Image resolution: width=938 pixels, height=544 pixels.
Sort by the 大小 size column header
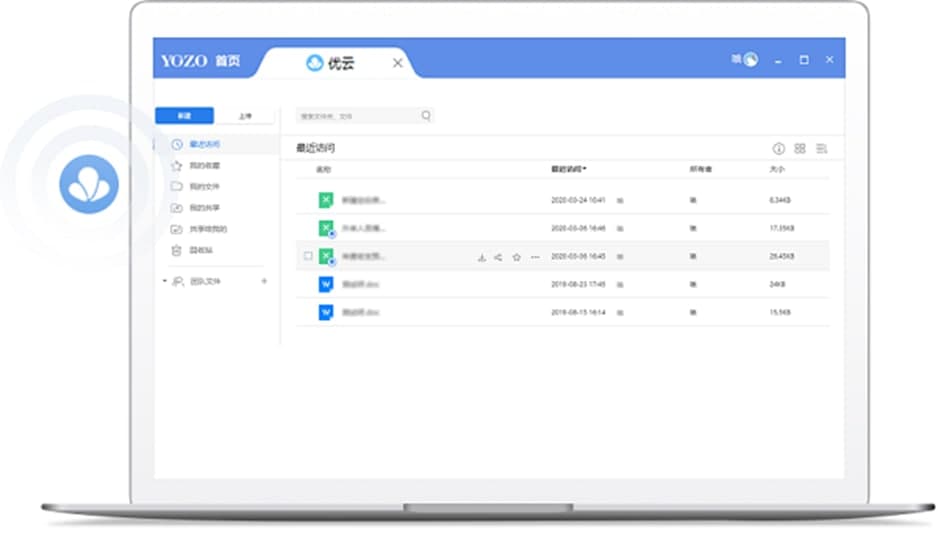coord(776,169)
